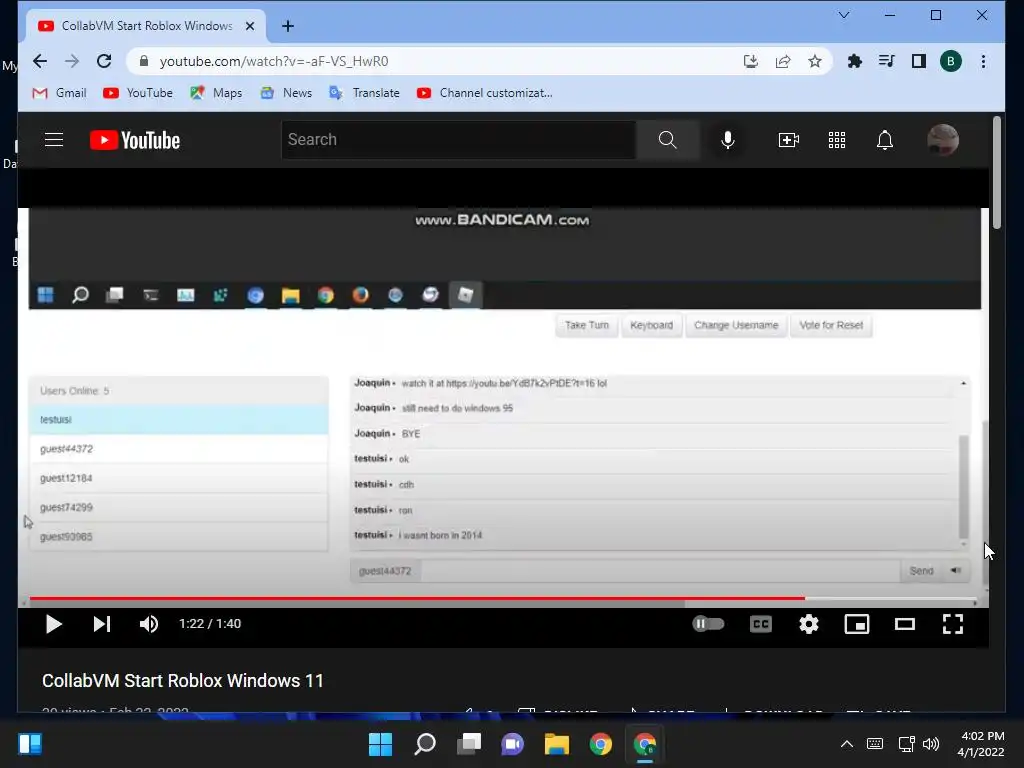Open the Chrome extensions puzzle icon
This screenshot has width=1024, height=768.
pos(854,61)
